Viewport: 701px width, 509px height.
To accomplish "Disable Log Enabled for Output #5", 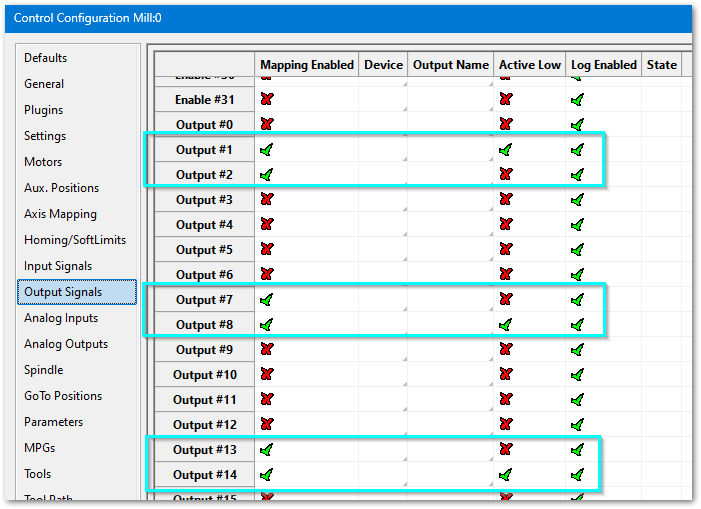I will pyautogui.click(x=577, y=250).
